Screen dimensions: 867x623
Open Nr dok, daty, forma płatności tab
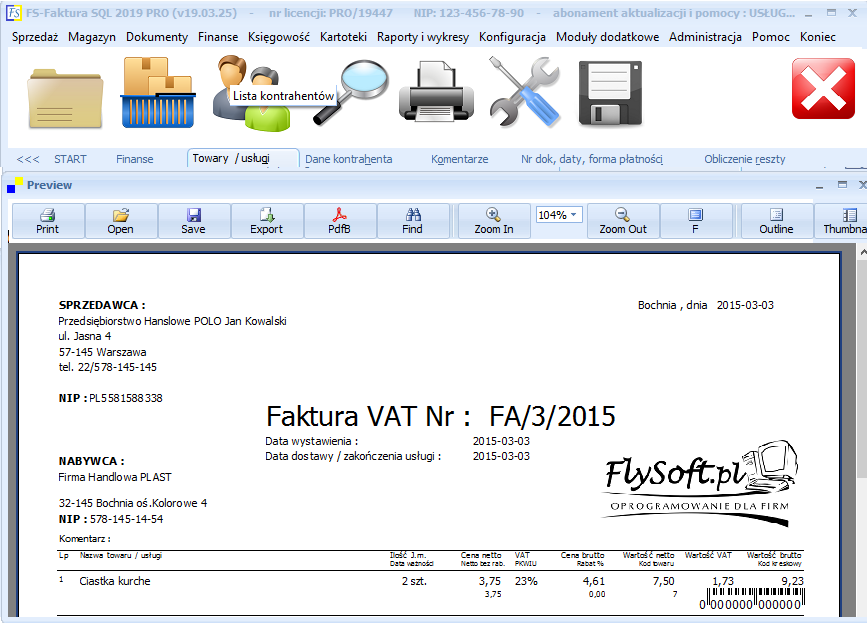pos(592,159)
